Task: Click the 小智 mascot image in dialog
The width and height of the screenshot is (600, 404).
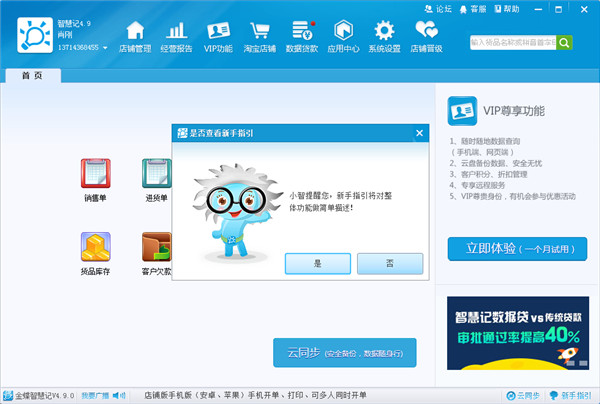Action: point(237,212)
